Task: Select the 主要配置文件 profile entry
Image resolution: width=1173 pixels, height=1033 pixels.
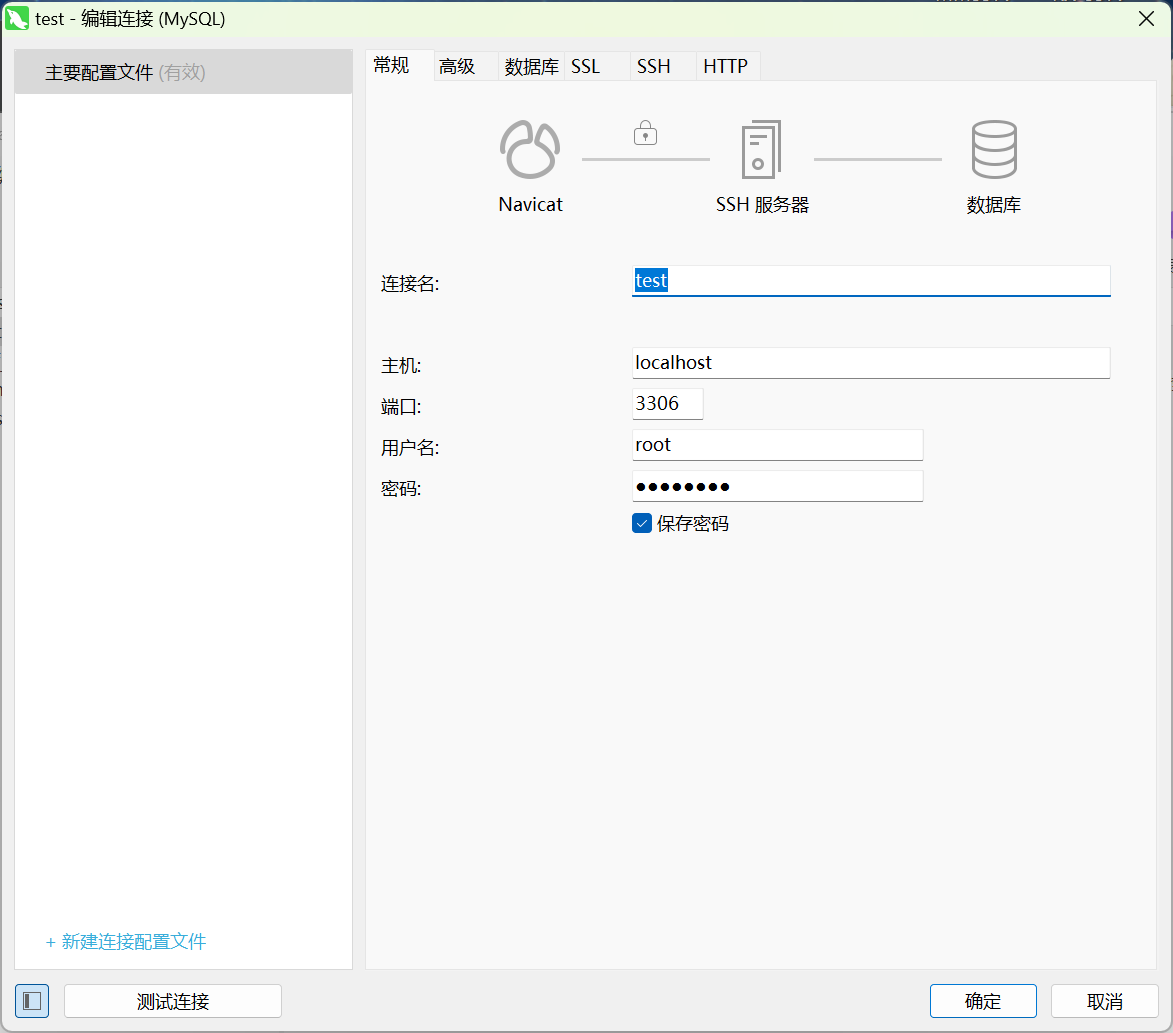Action: coord(183,72)
